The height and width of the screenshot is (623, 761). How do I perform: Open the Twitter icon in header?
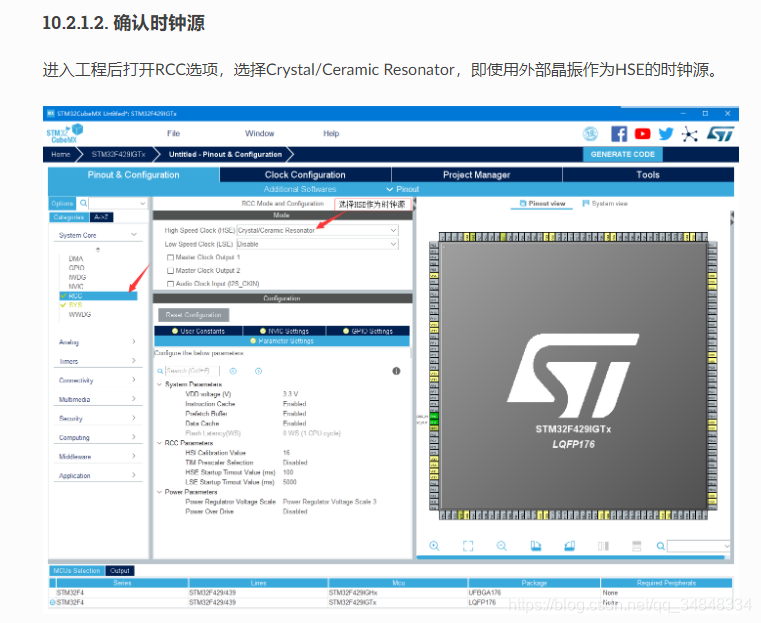click(666, 133)
